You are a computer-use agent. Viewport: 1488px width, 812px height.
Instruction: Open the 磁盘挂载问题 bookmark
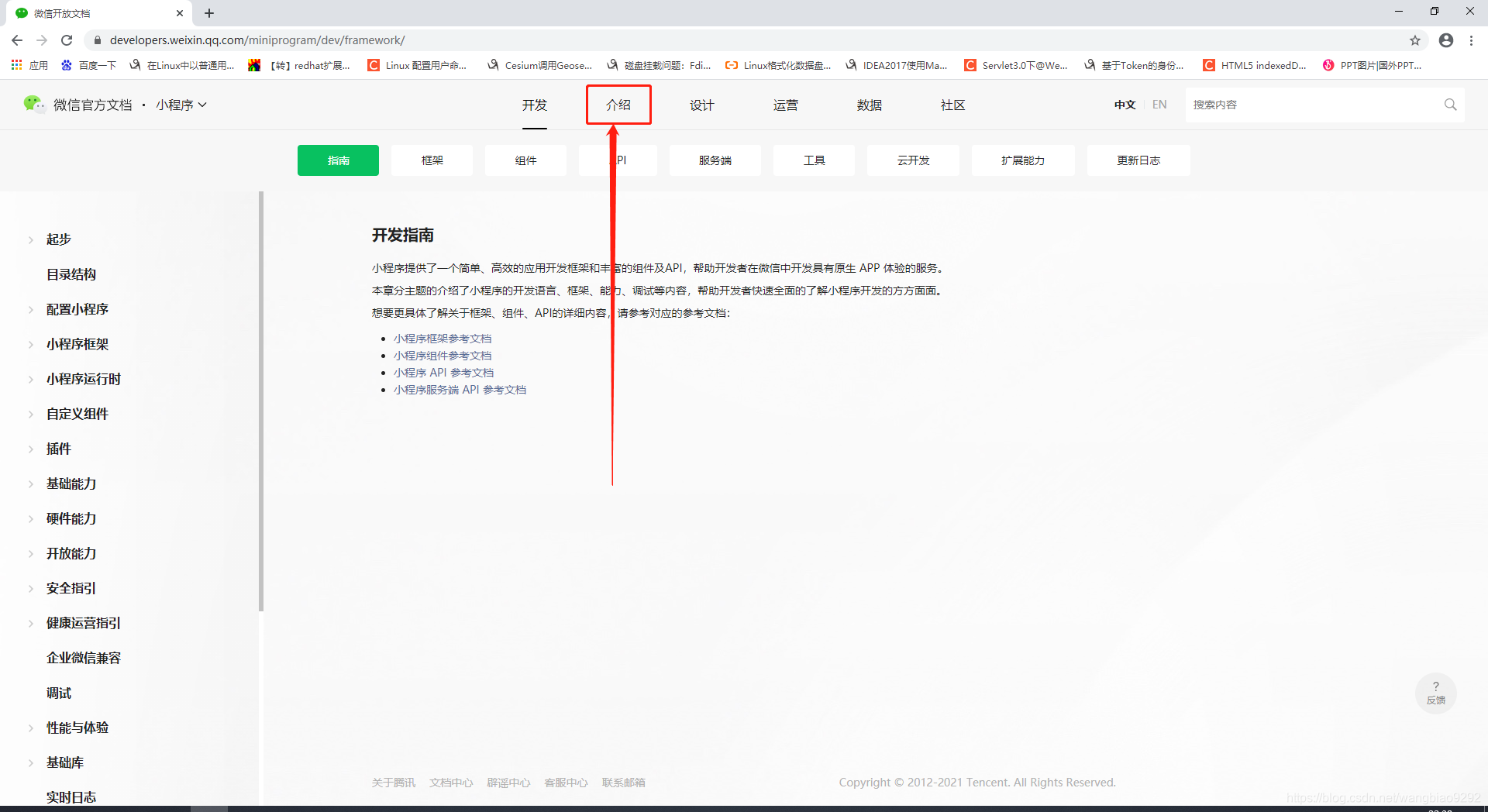659,65
